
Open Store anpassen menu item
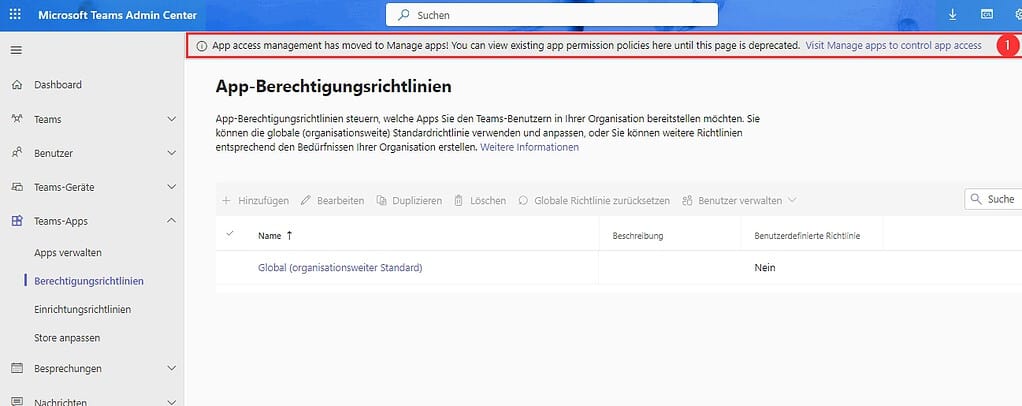(x=67, y=338)
